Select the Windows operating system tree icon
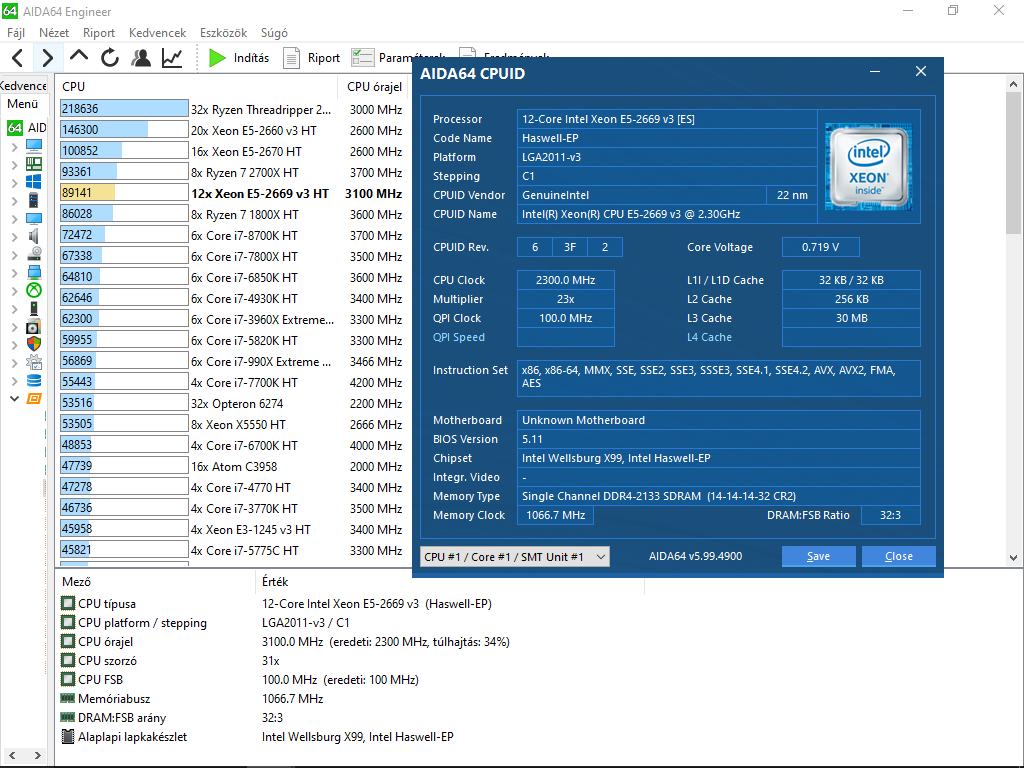Viewport: 1024px width, 768px height. pos(34,181)
